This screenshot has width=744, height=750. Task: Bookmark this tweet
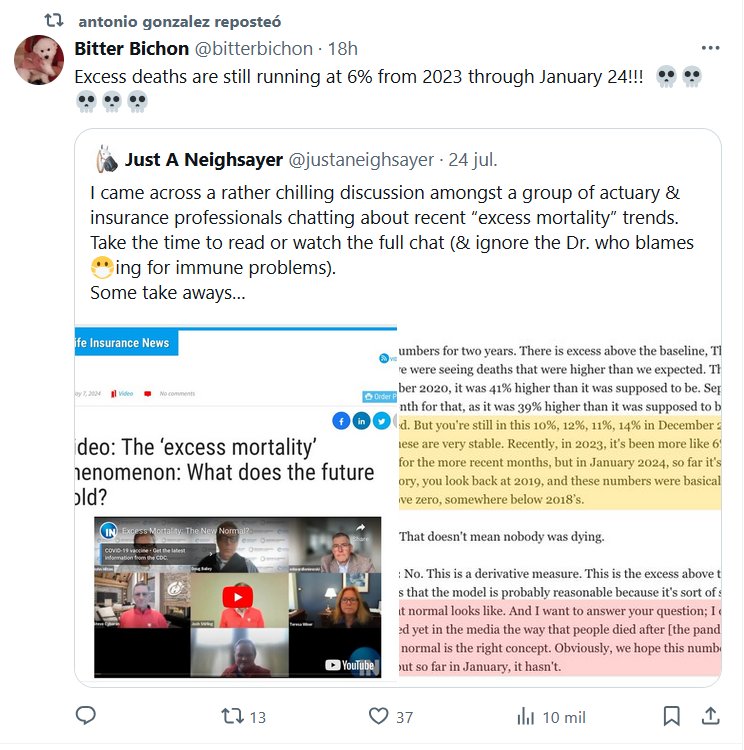(672, 716)
